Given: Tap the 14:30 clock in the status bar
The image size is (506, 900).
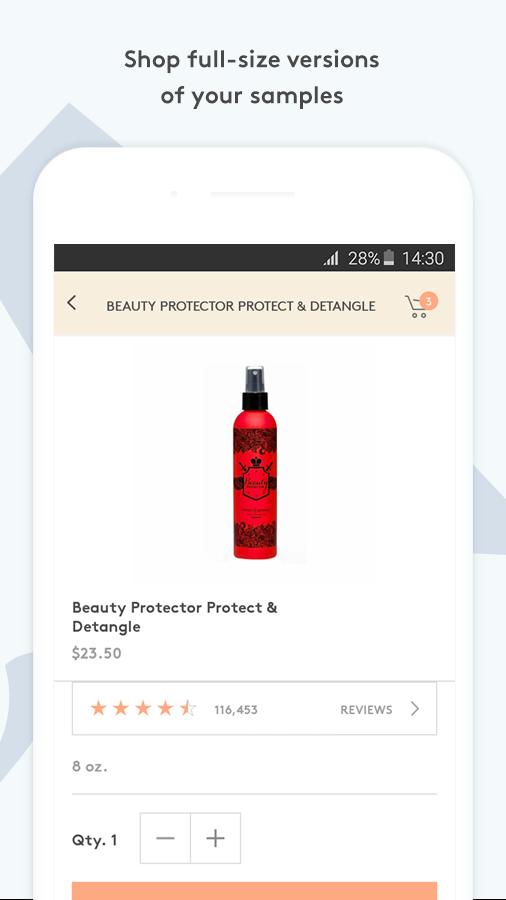Looking at the screenshot, I should tap(423, 258).
